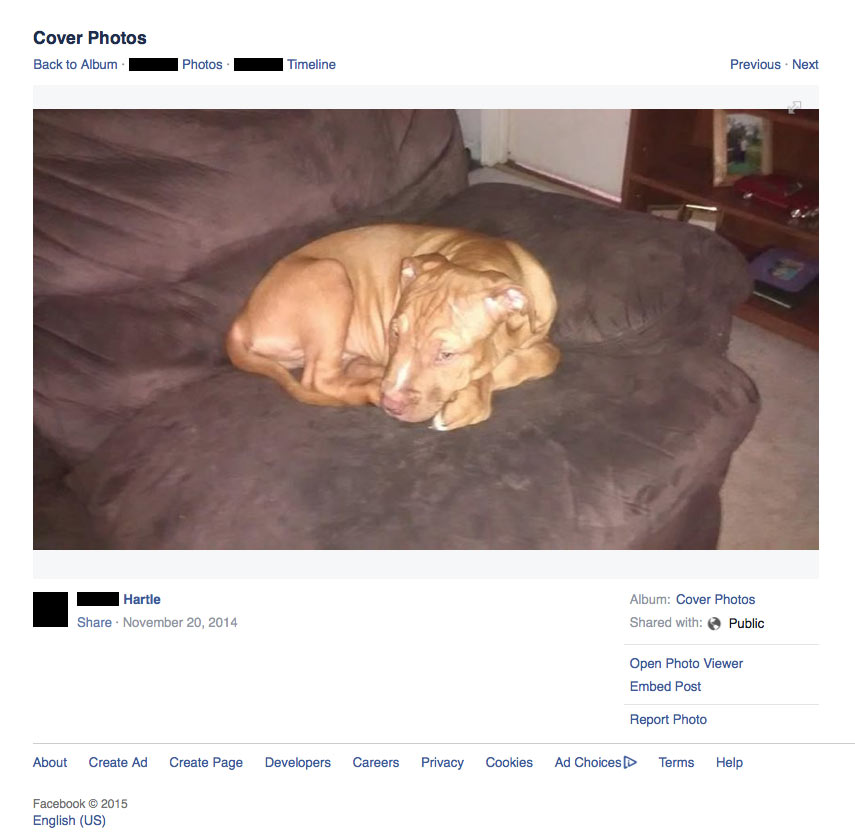Go to Next photo
Viewport: 855px width, 840px height.
click(x=805, y=64)
